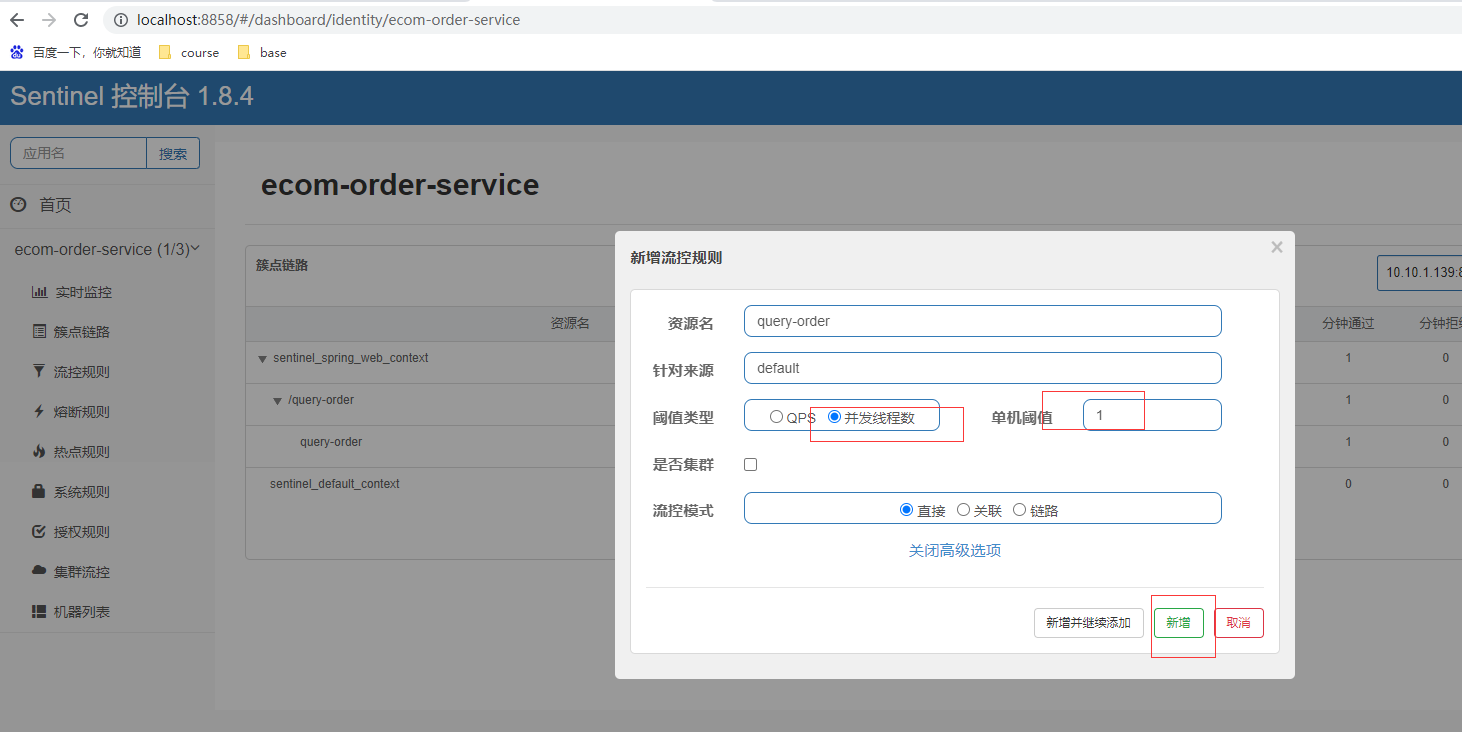Click the 热点规则 fire icon

39,451
